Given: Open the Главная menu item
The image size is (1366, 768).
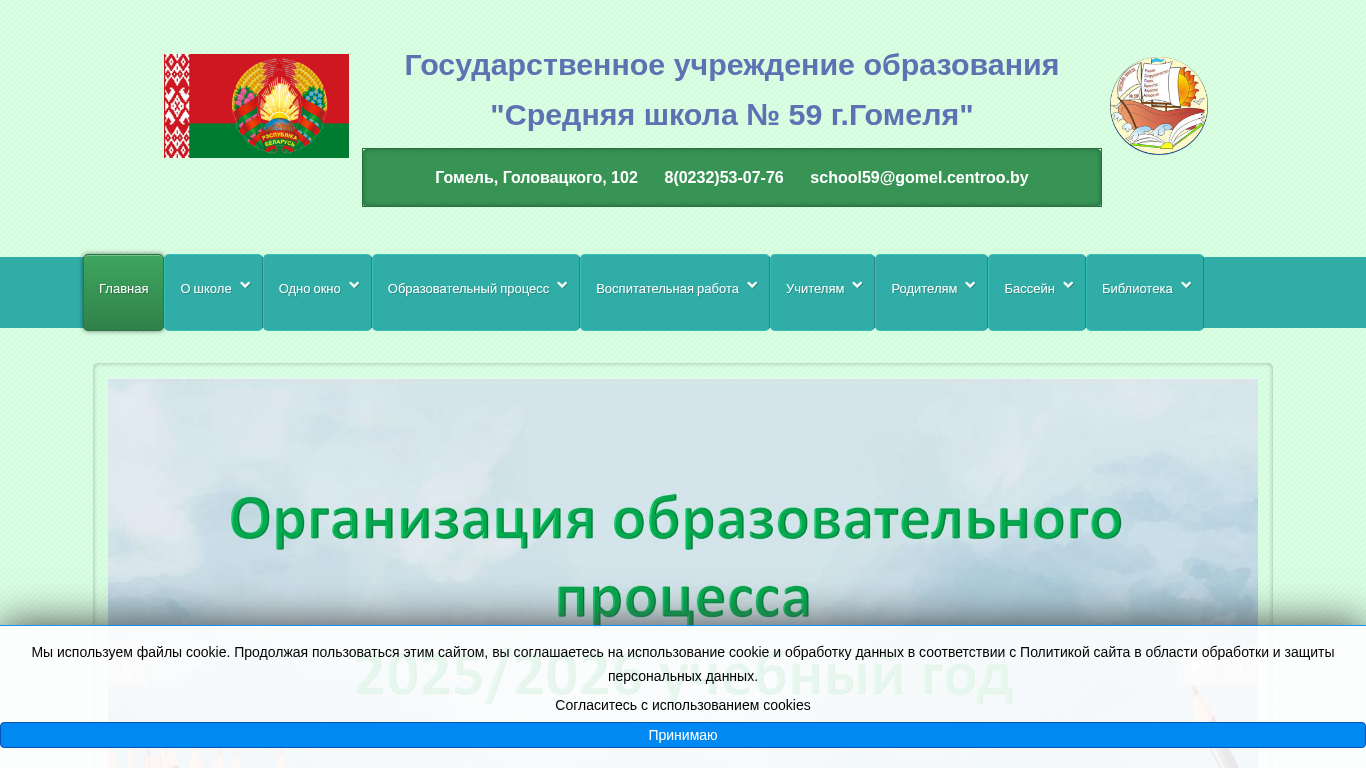Looking at the screenshot, I should pyautogui.click(x=123, y=292).
